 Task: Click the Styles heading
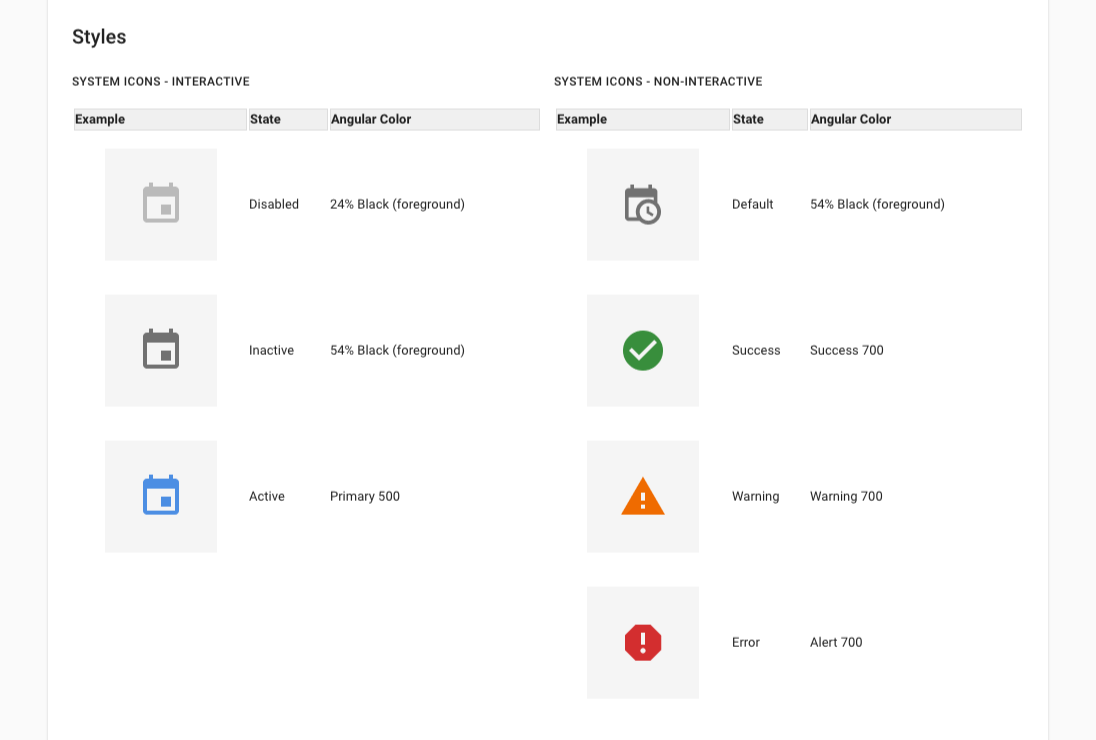(x=98, y=37)
